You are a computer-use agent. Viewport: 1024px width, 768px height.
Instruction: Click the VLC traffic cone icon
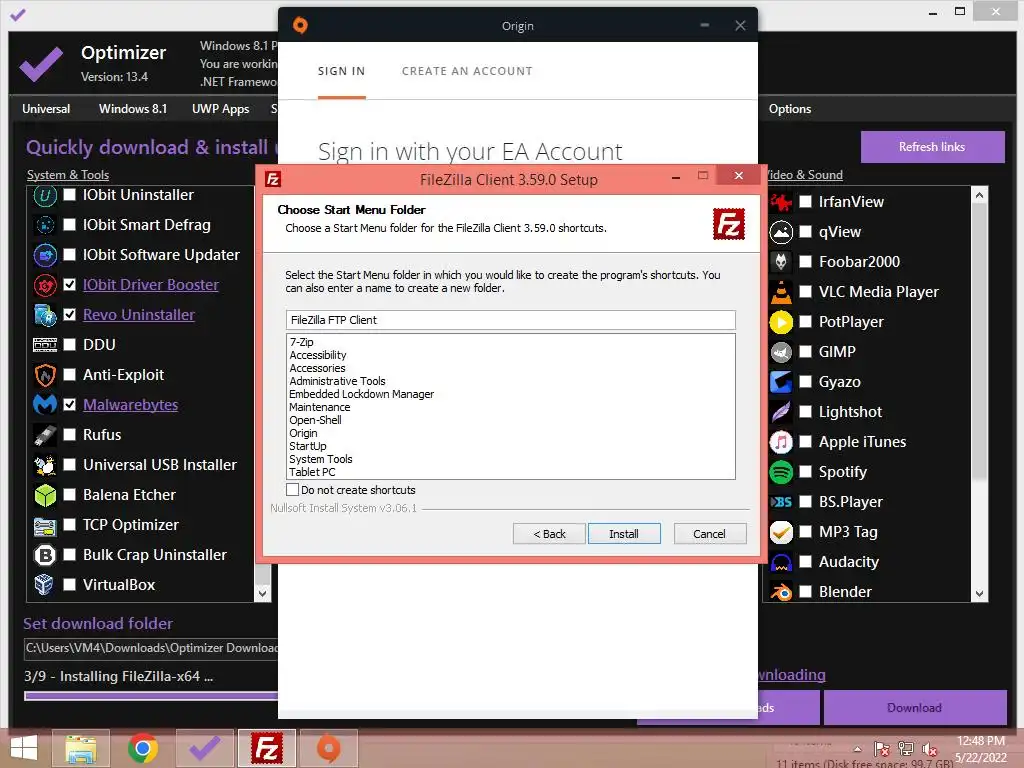point(781,292)
